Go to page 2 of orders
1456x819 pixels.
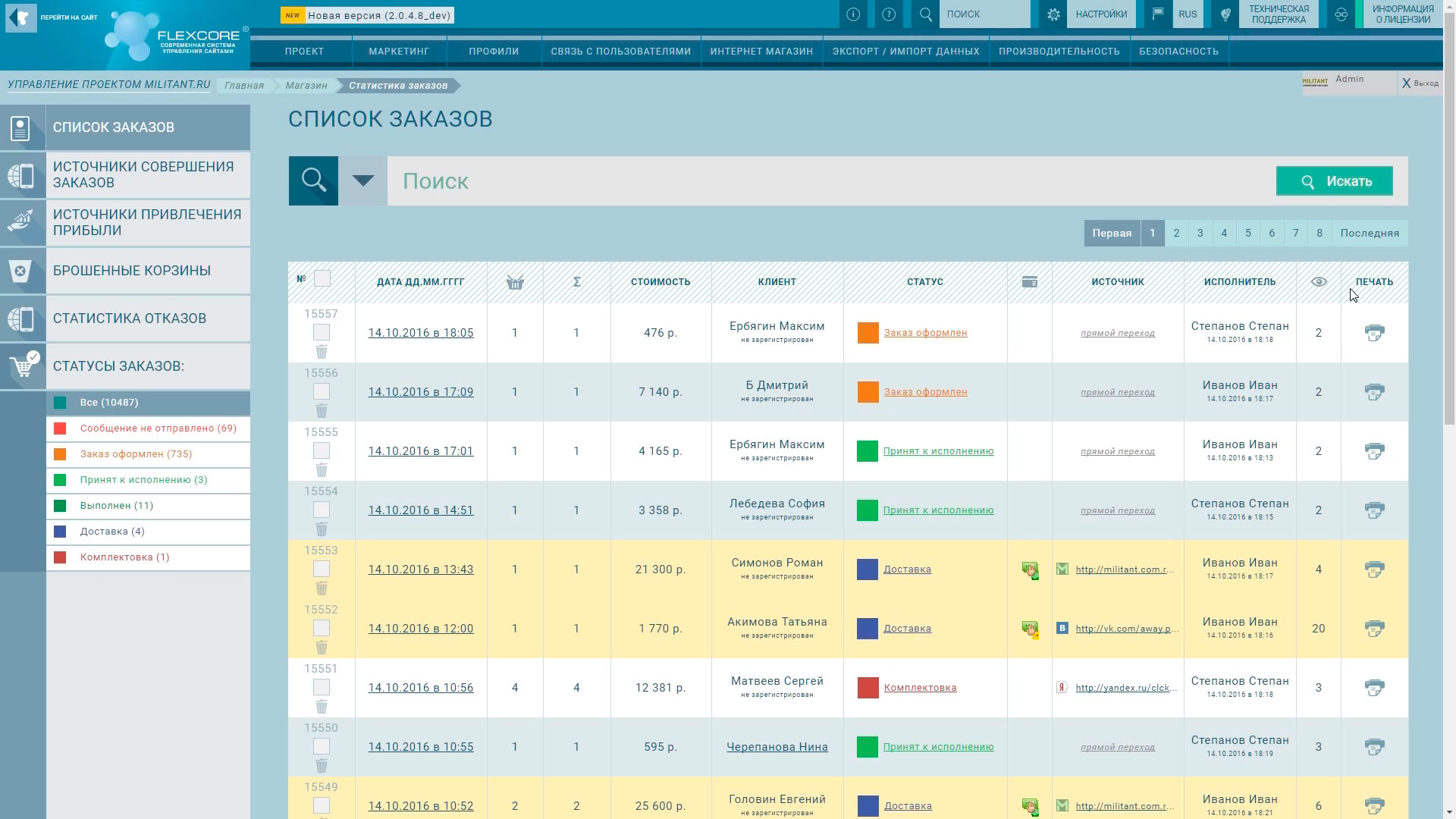coord(1176,234)
